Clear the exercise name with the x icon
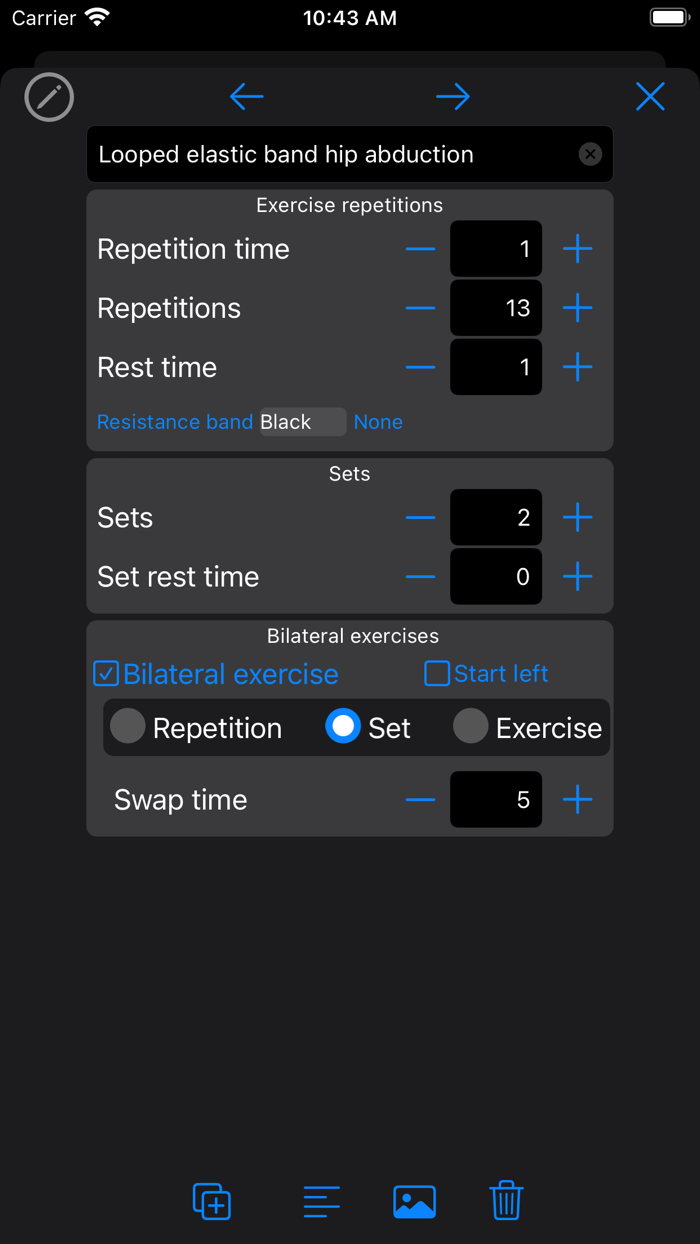 click(590, 154)
